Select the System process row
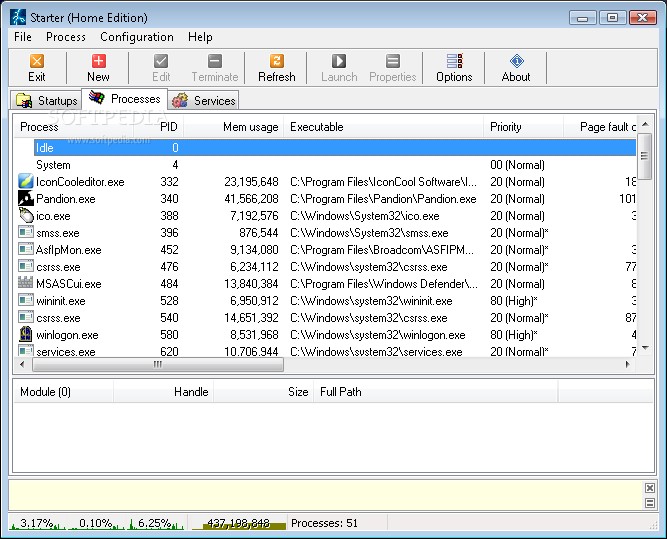667x539 pixels. pyautogui.click(x=325, y=165)
